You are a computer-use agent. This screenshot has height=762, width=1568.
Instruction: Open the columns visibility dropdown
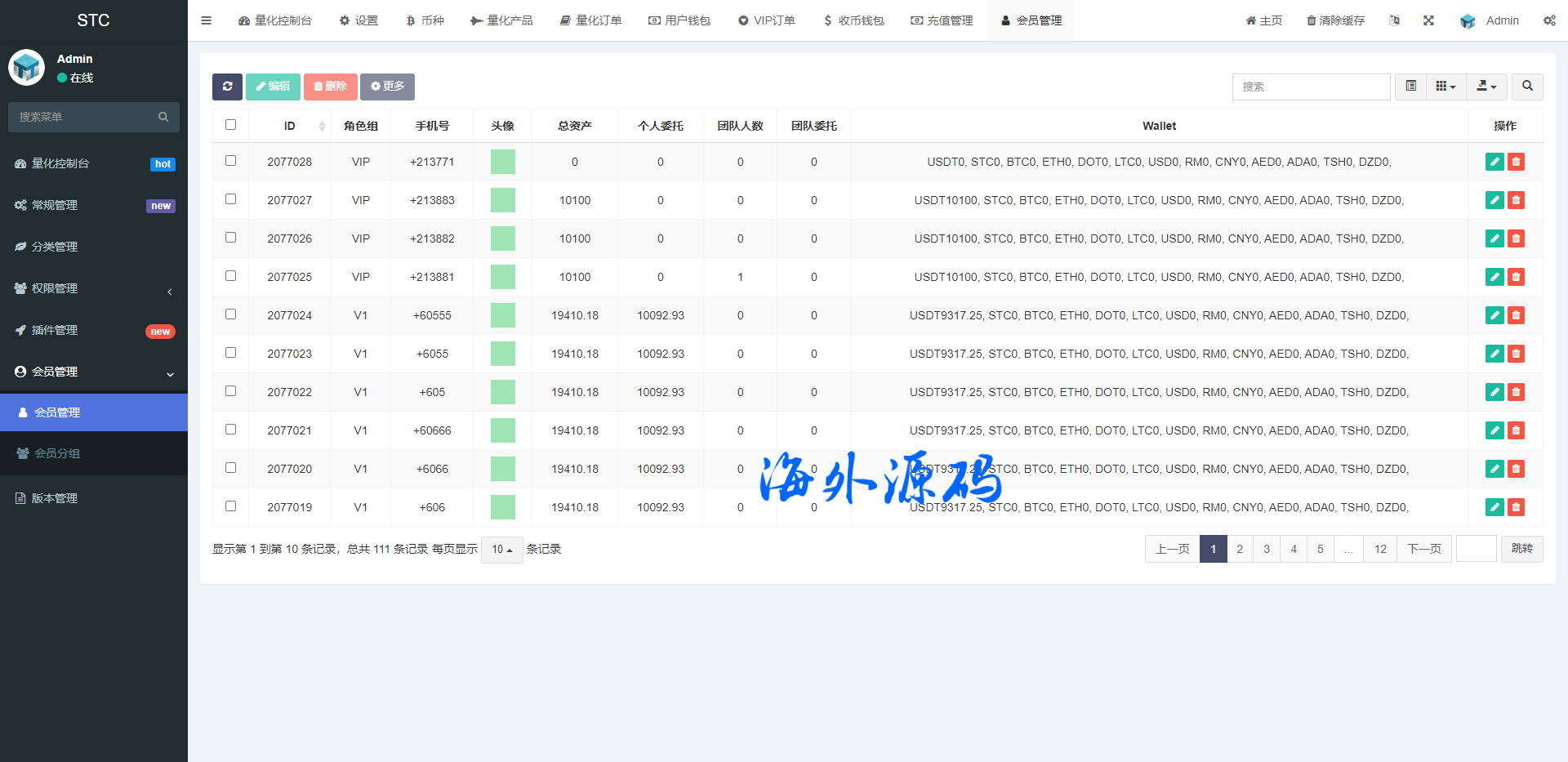[x=1445, y=87]
